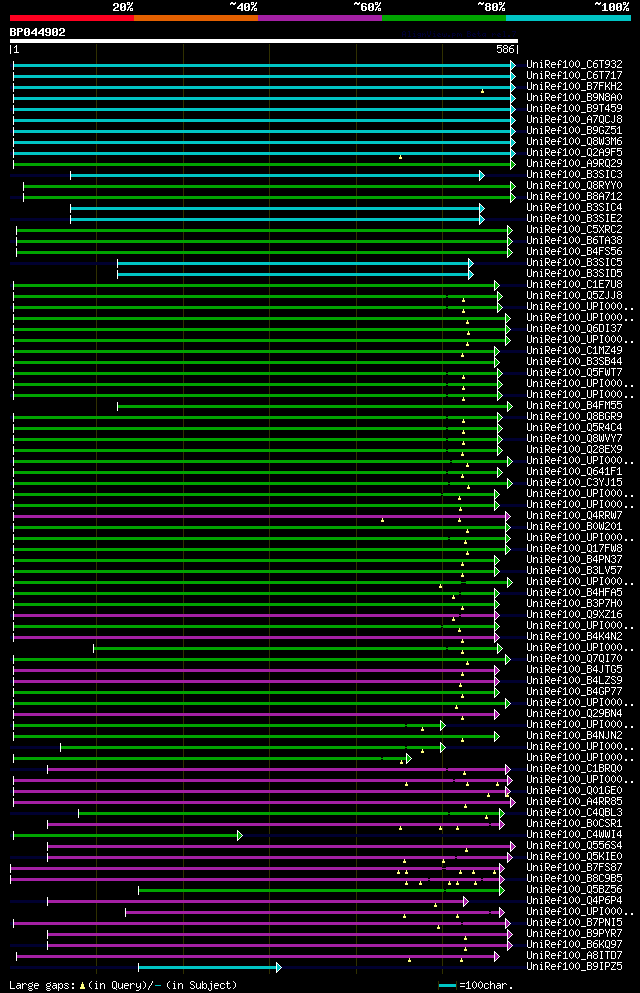Open hit UniRef100_C4QBL3

(574, 813)
